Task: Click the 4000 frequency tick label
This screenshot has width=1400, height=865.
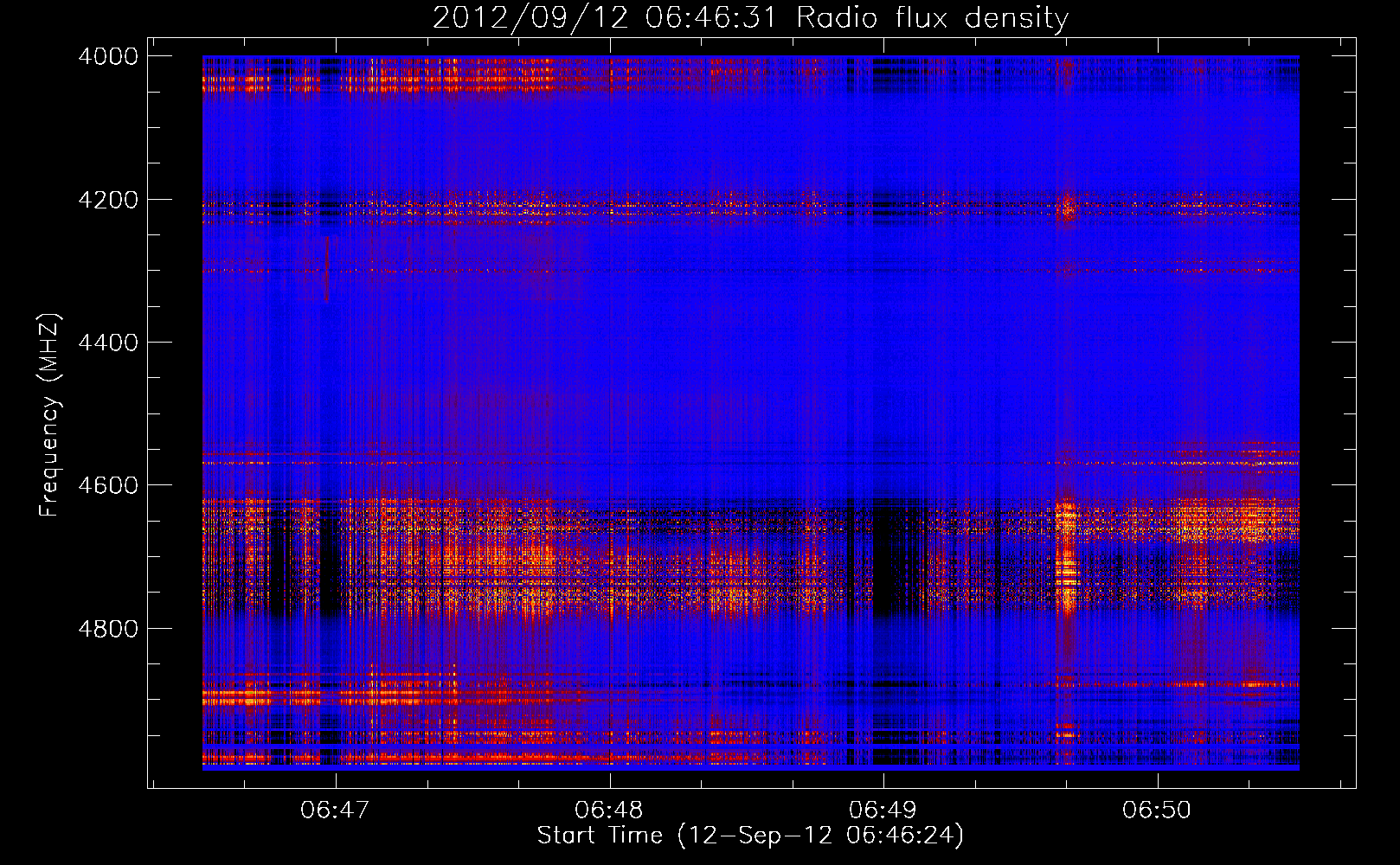Action: 108,56
